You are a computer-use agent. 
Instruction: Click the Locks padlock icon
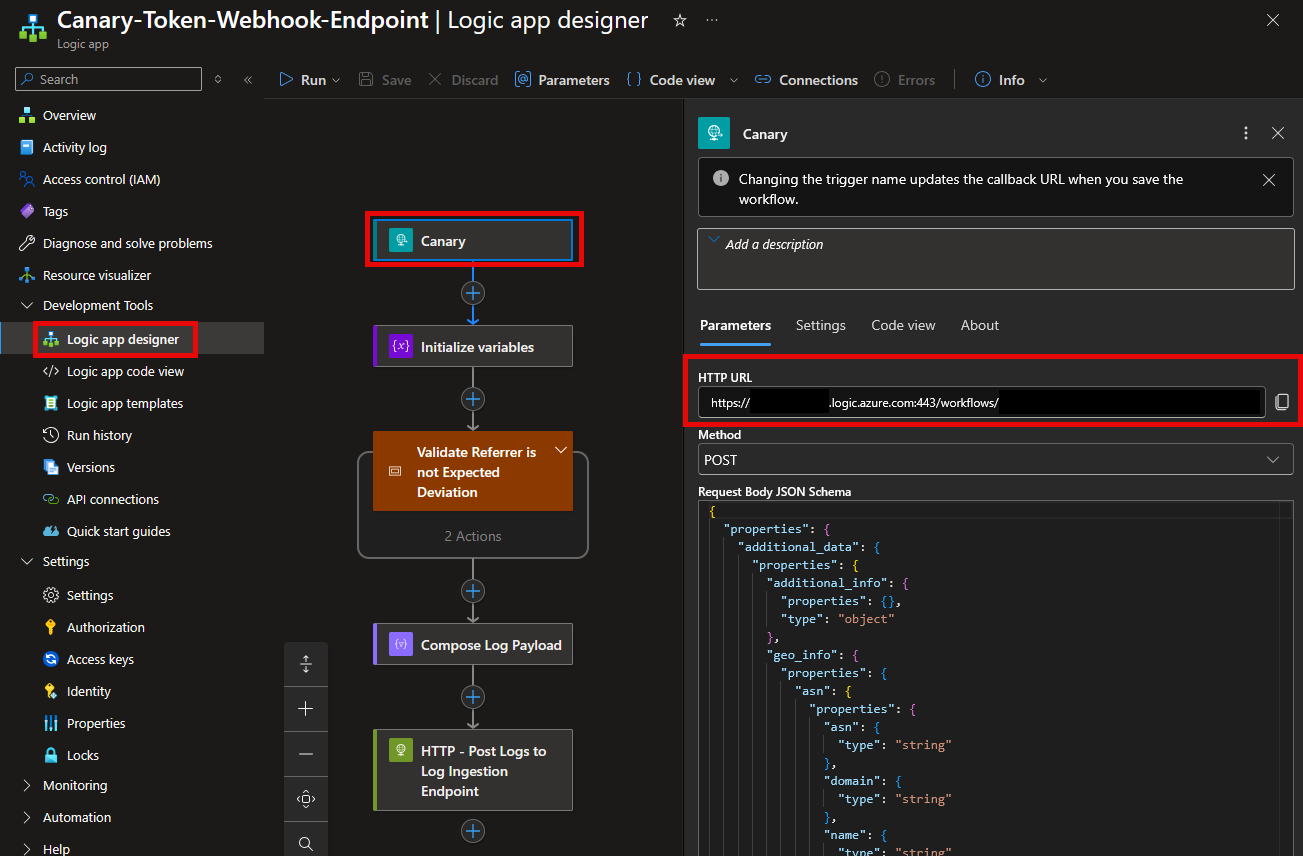(x=51, y=755)
